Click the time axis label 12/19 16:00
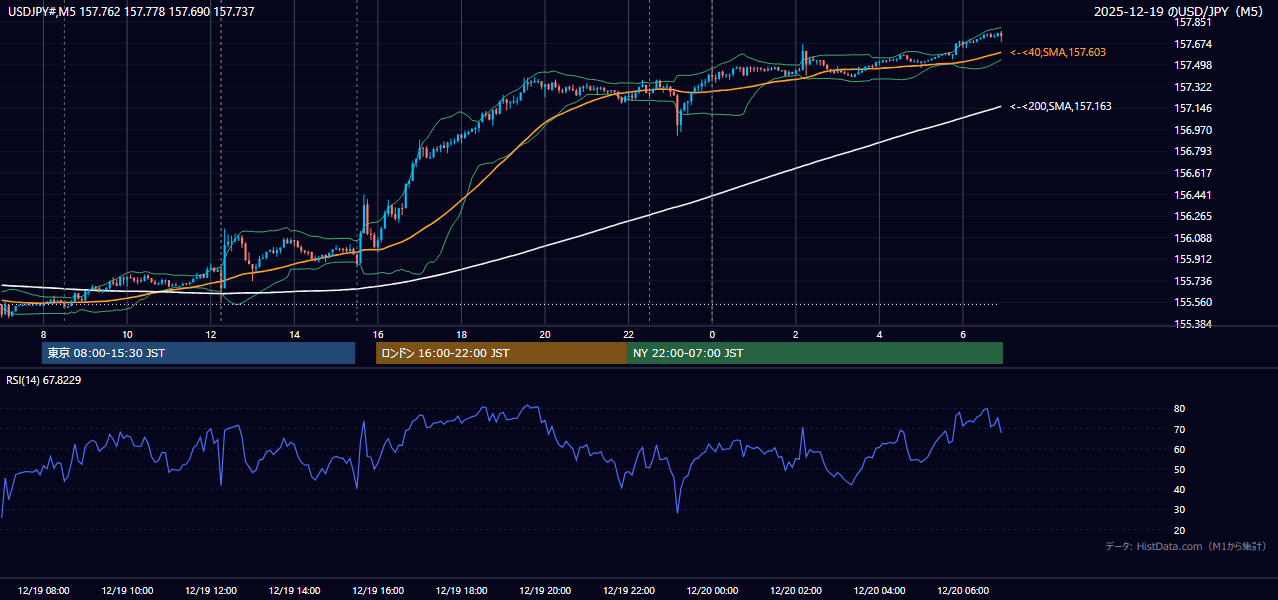 click(378, 591)
